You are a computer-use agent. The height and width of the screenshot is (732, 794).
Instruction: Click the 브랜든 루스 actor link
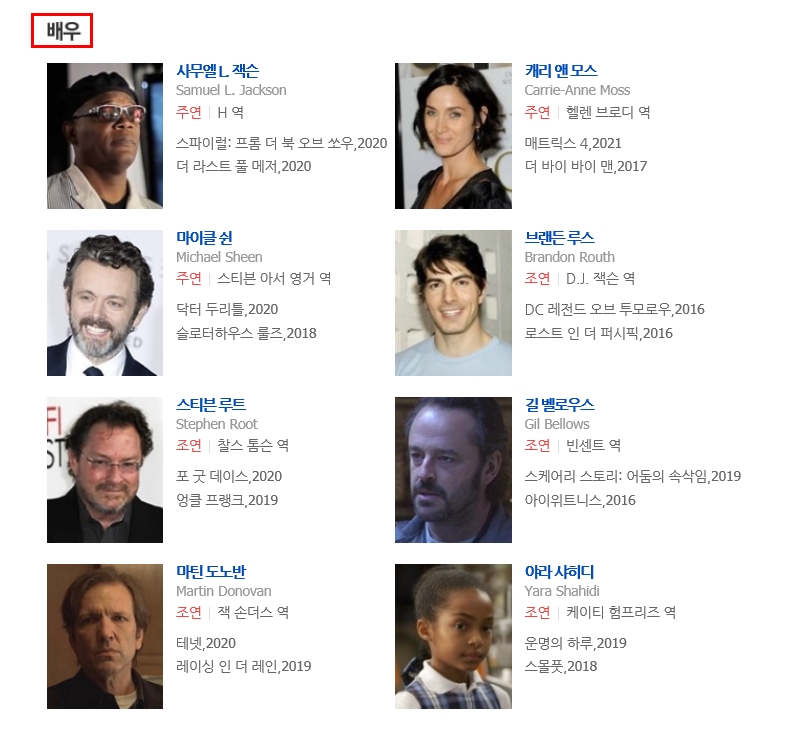click(559, 238)
